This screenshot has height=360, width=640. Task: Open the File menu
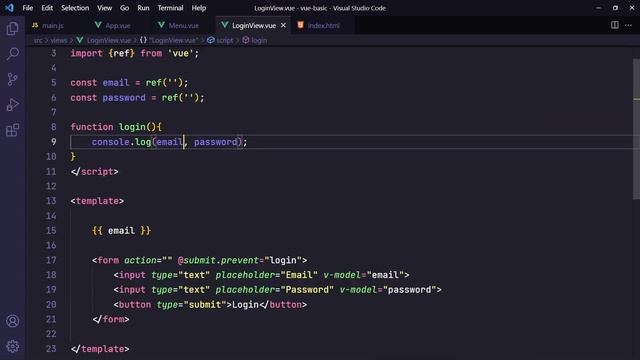(x=28, y=8)
